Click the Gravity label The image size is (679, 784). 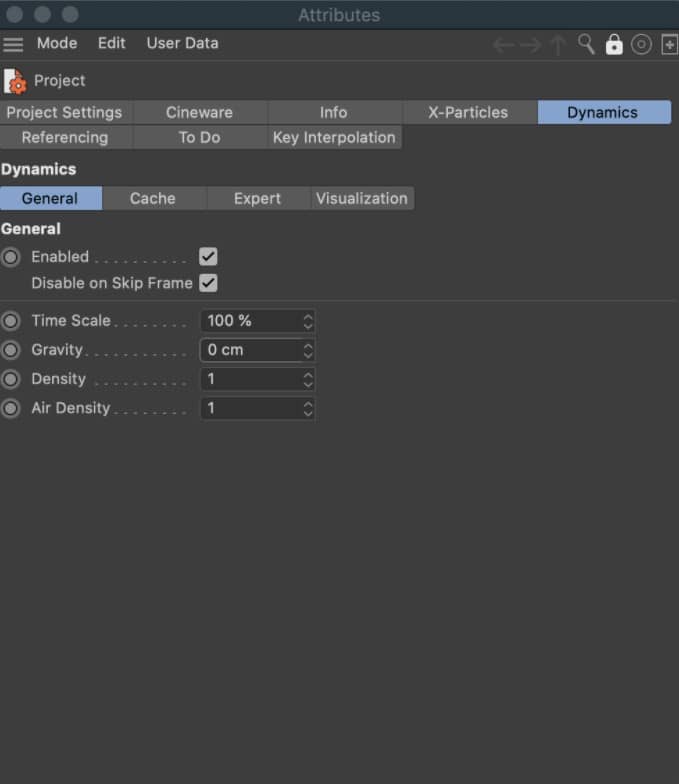(x=57, y=350)
